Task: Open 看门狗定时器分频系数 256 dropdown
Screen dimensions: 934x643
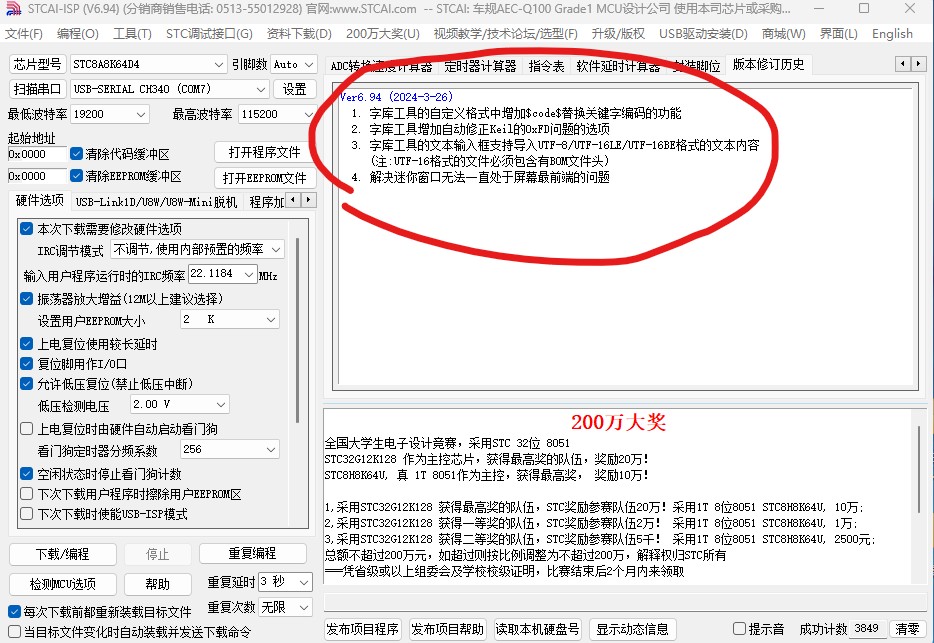Action: pyautogui.click(x=229, y=449)
